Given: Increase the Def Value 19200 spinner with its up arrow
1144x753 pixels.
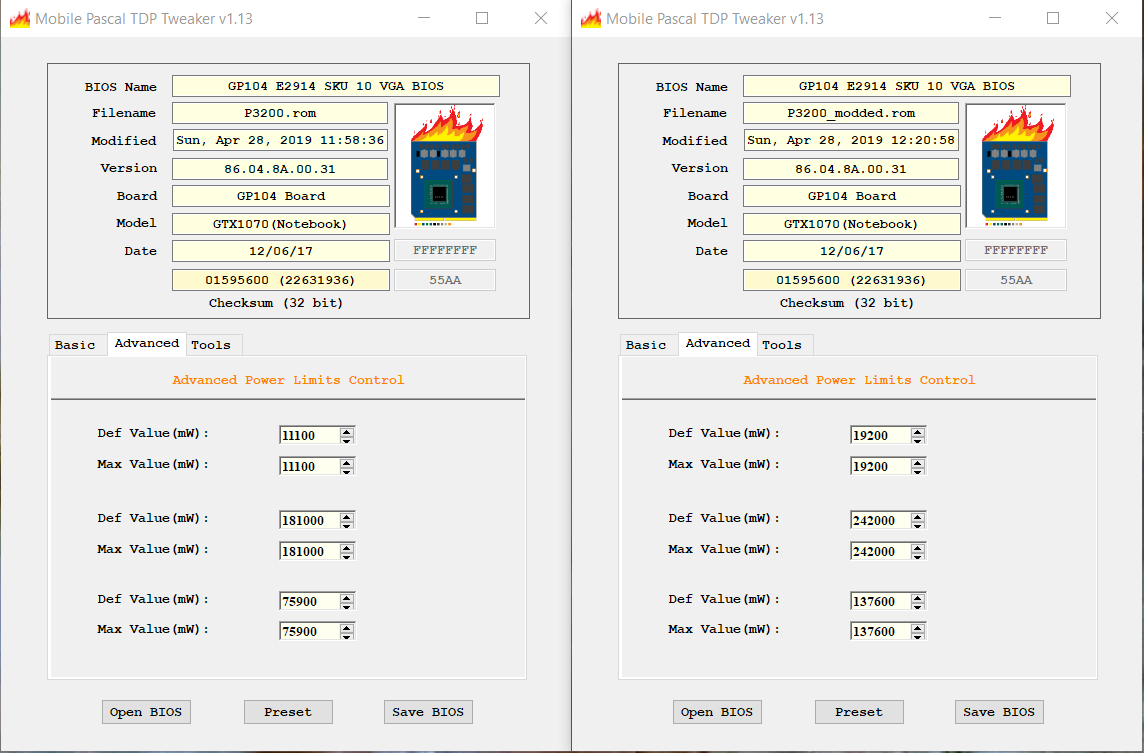Looking at the screenshot, I should [919, 431].
